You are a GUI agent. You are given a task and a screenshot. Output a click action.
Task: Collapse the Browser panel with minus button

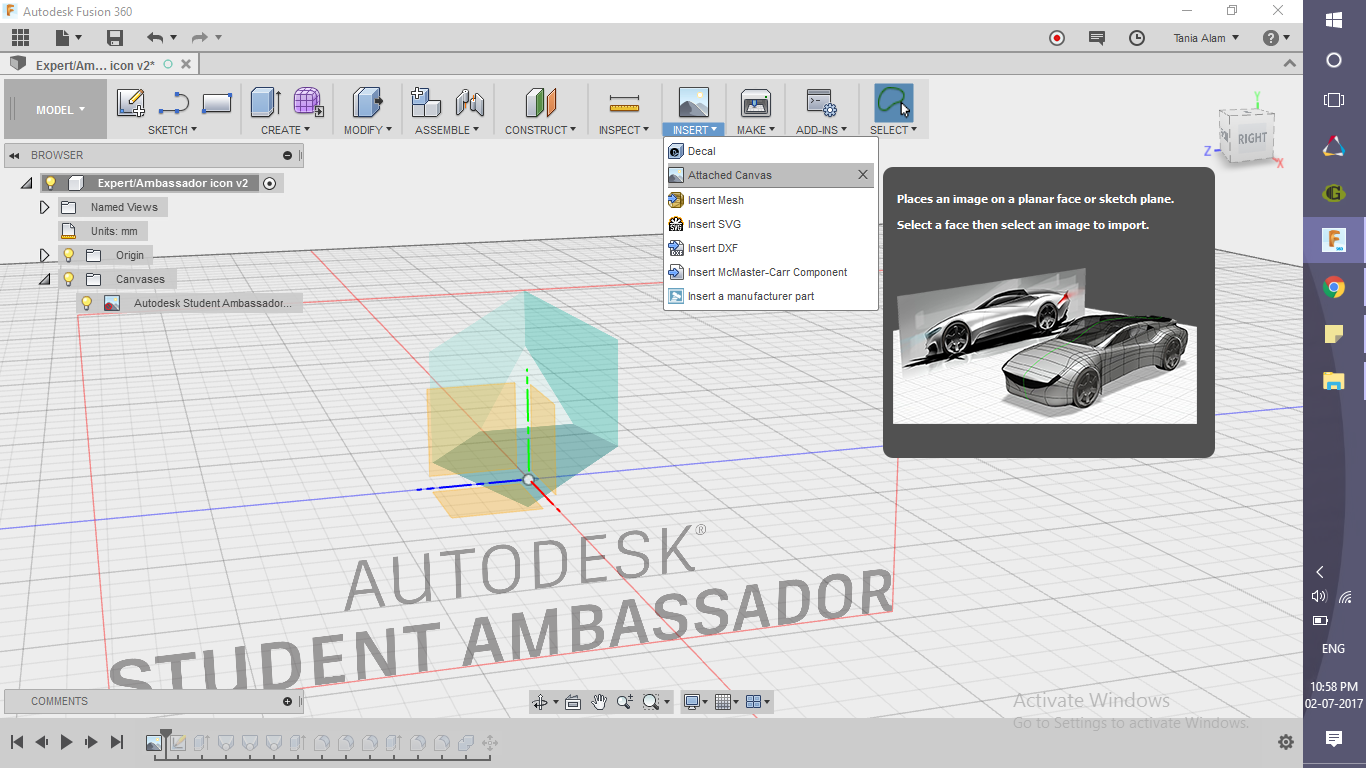[287, 155]
